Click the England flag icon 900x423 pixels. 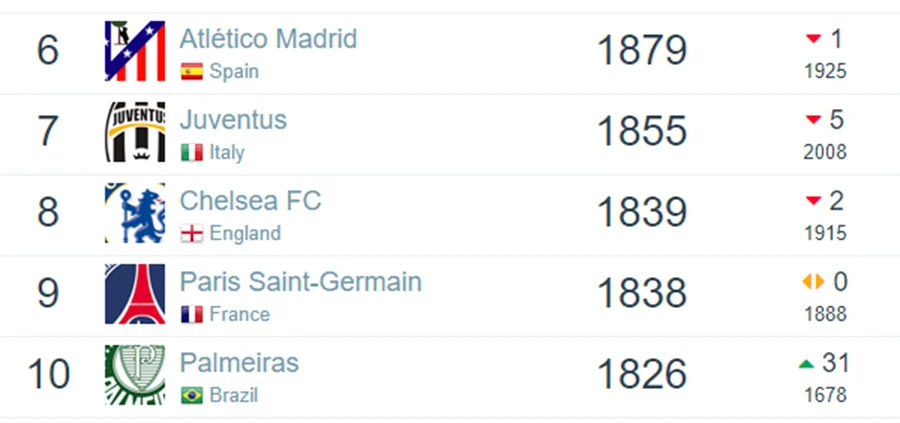[x=192, y=234]
